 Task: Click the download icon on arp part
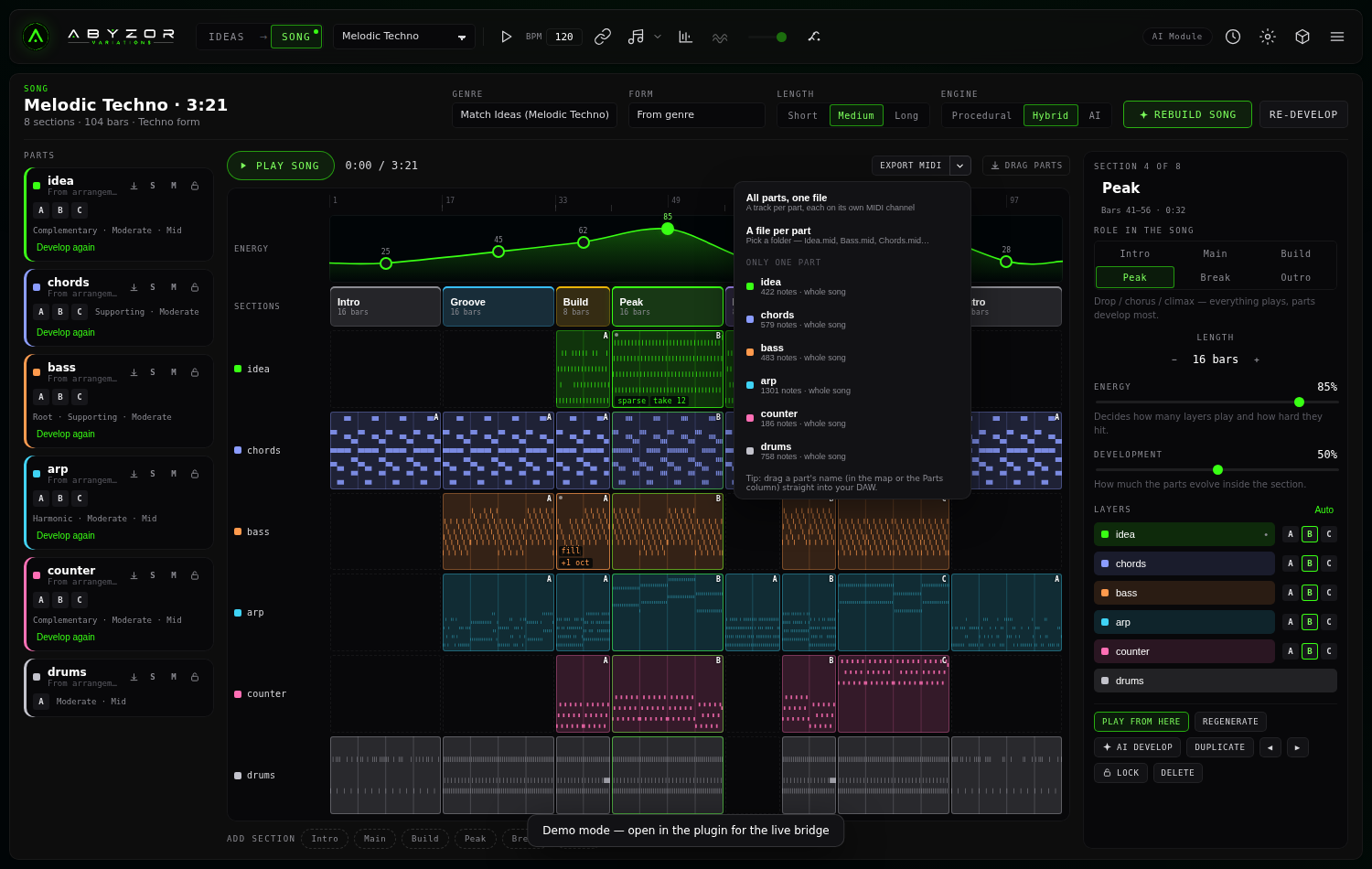(134, 474)
